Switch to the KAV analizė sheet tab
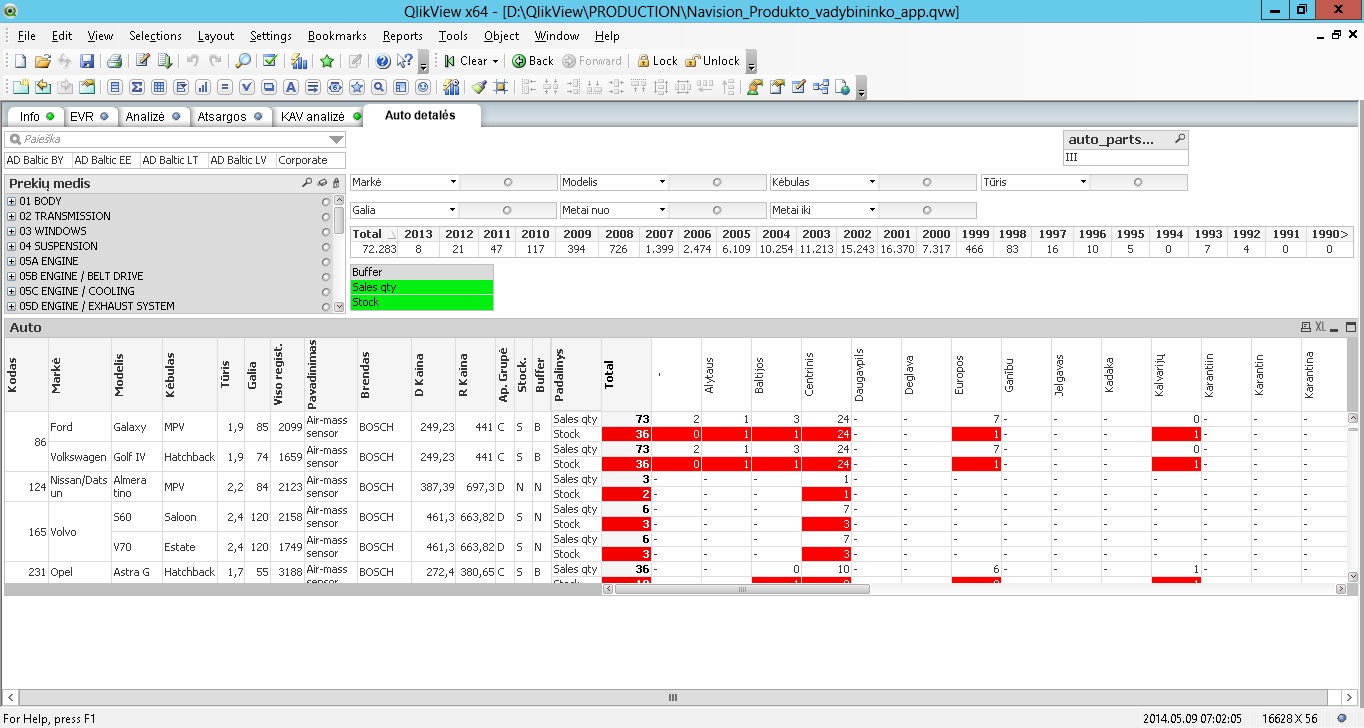Image resolution: width=1364 pixels, height=728 pixels. pos(319,117)
